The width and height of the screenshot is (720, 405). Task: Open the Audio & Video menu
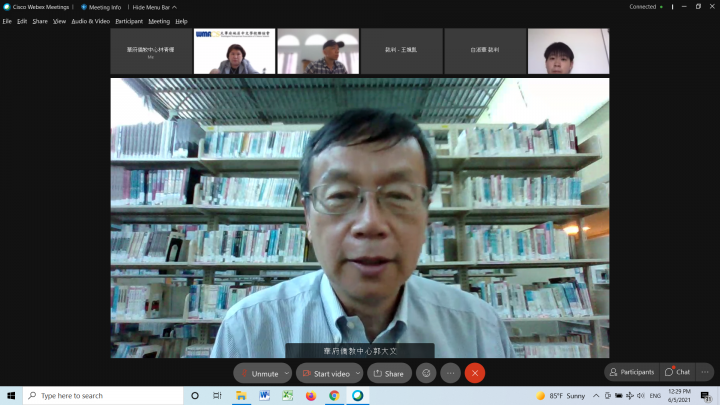90,21
